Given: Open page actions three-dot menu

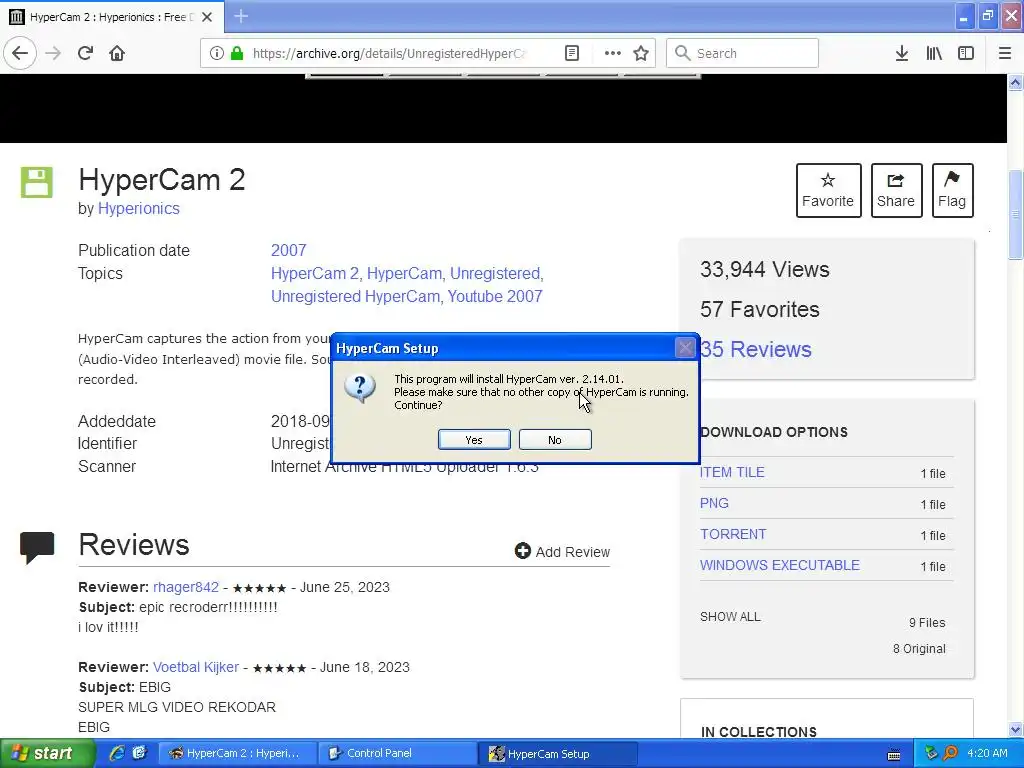Looking at the screenshot, I should [x=613, y=53].
